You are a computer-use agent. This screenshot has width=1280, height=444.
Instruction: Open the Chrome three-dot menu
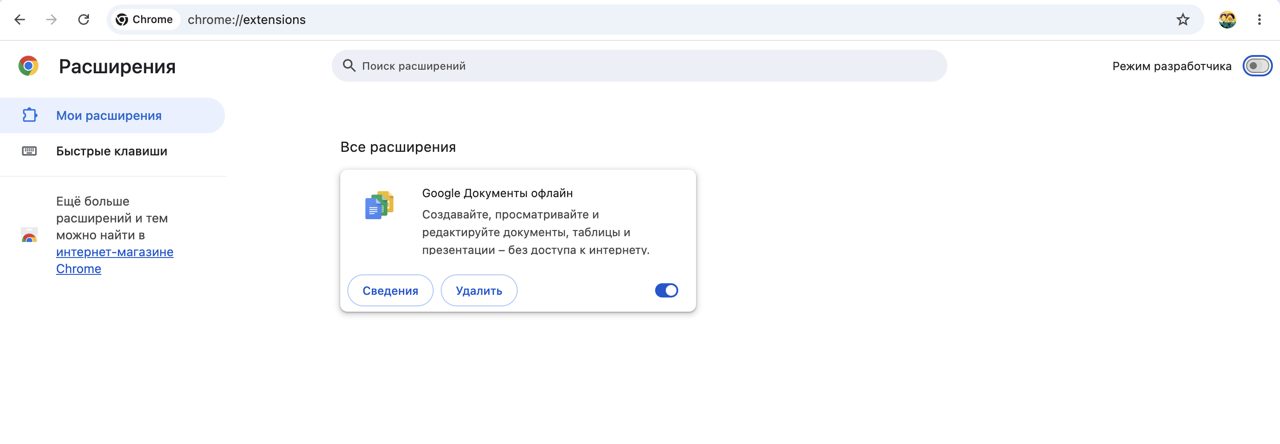point(1259,19)
